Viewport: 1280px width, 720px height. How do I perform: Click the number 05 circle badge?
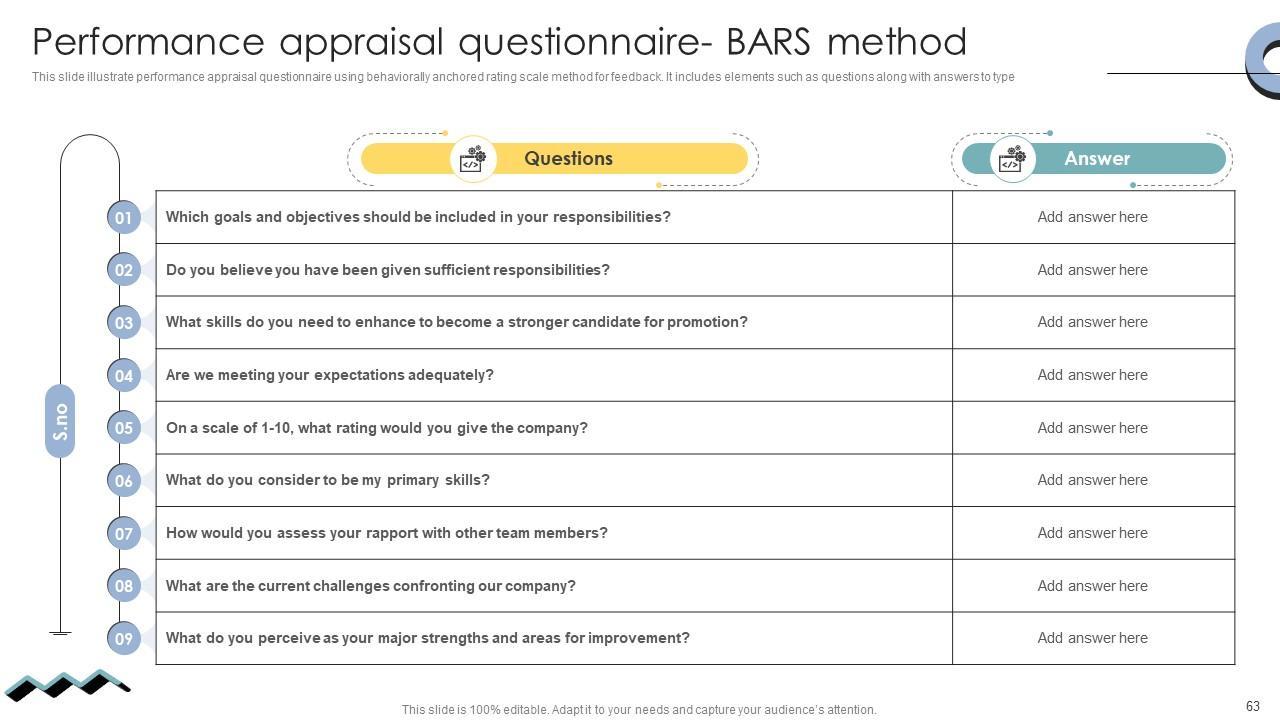click(123, 428)
